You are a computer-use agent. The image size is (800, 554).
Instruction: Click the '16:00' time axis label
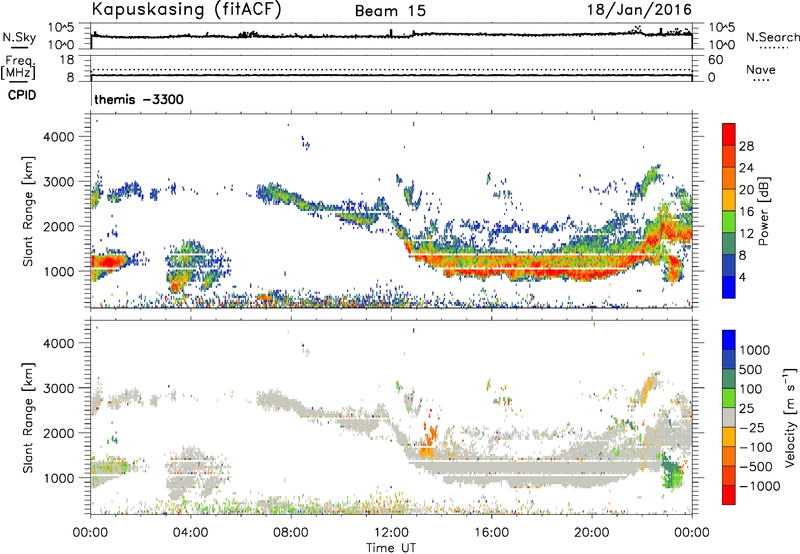tap(491, 533)
